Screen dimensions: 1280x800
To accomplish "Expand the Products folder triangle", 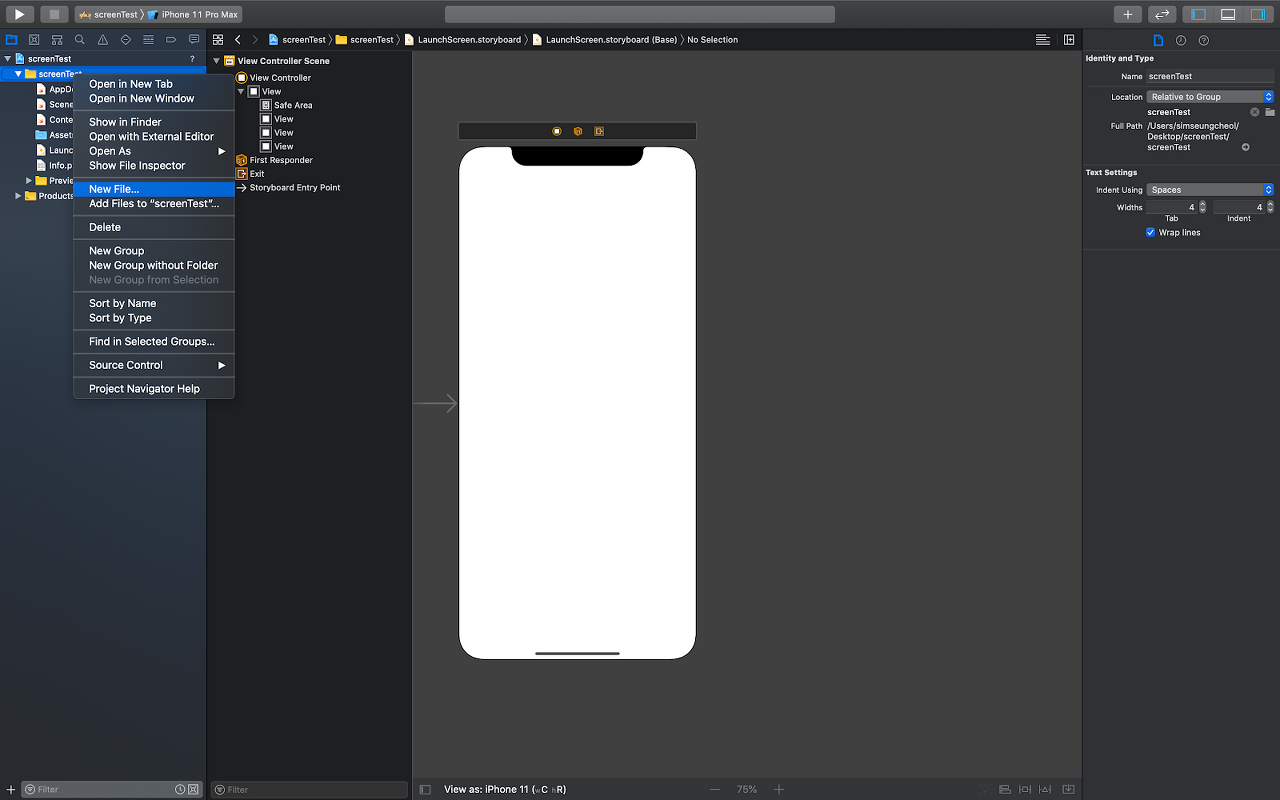I will (18, 196).
